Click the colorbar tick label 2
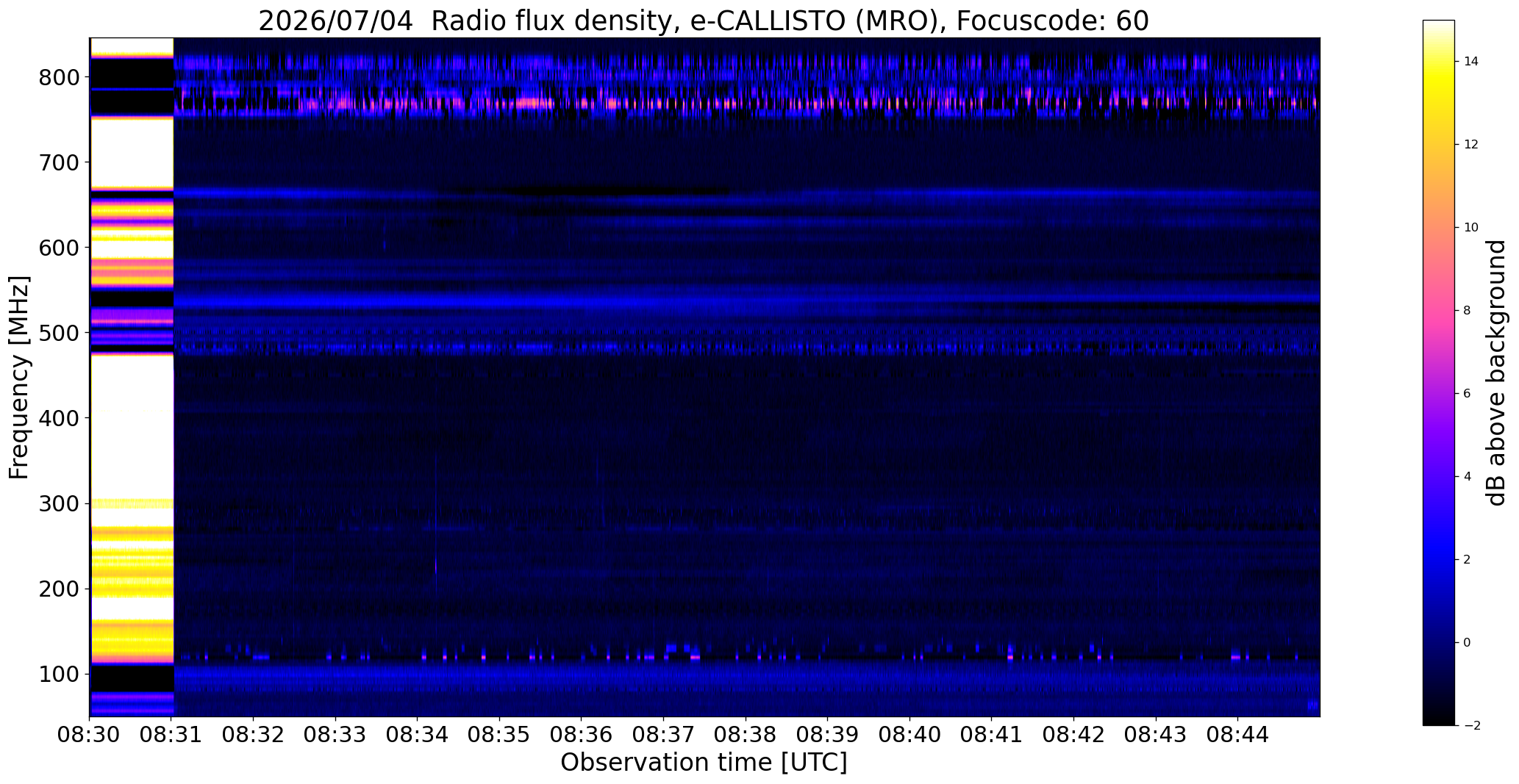1519x784 pixels. point(1468,560)
